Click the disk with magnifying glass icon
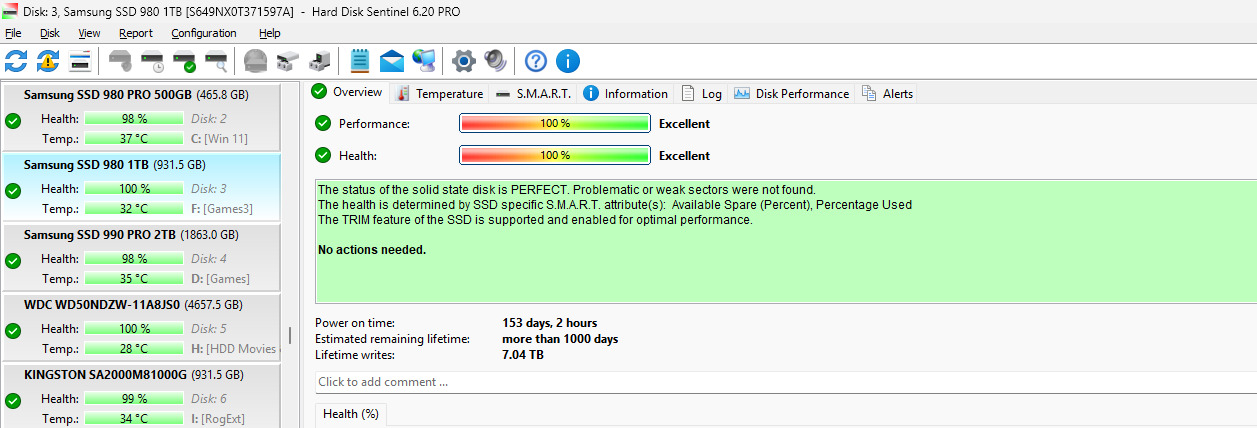 (x=216, y=61)
